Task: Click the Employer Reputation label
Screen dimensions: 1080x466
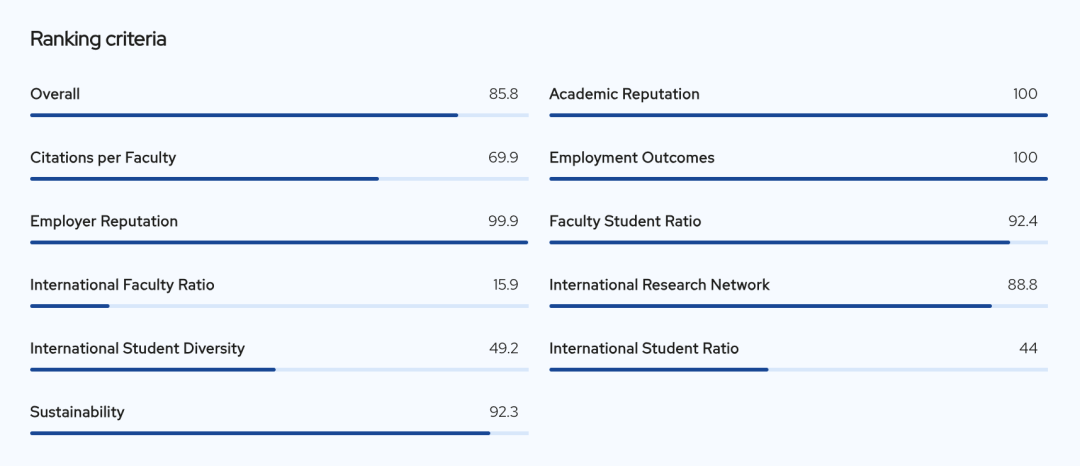Action: coord(104,221)
